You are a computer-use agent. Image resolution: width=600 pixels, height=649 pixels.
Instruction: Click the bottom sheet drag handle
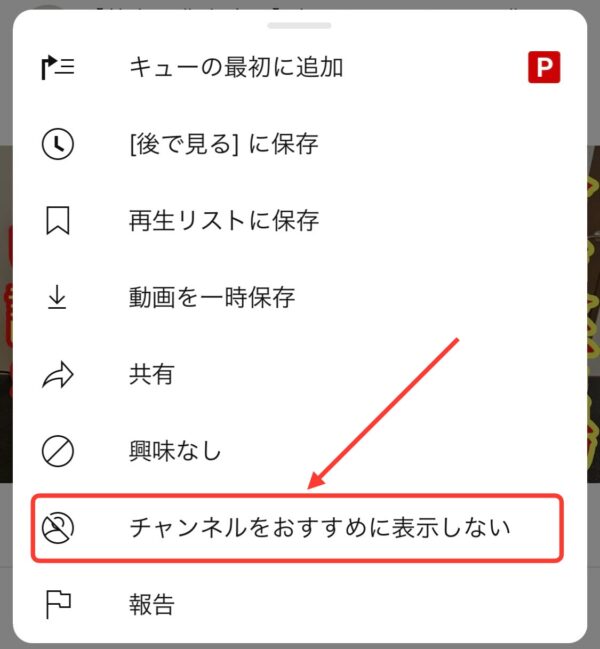point(299,26)
